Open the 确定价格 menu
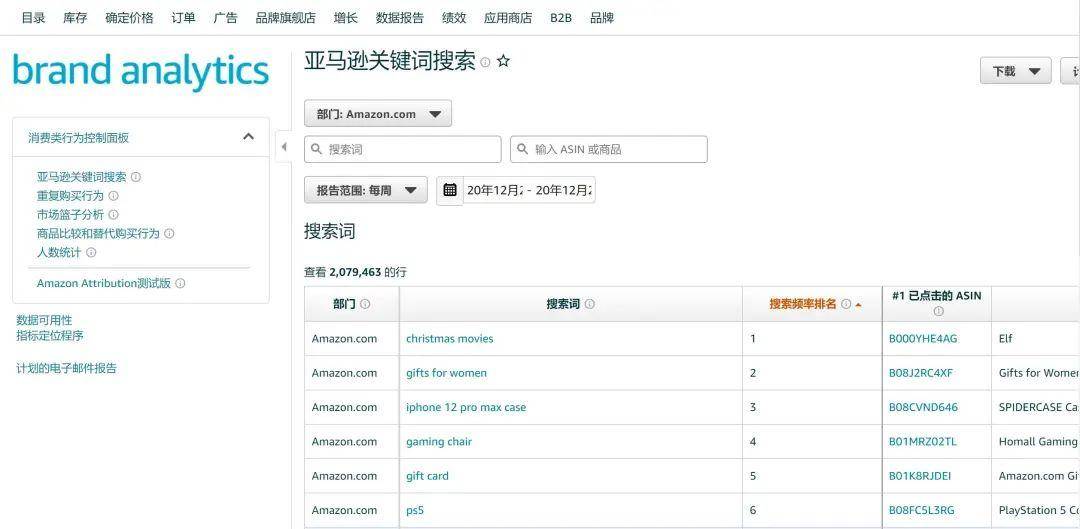Screen dimensions: 1080x529 [x=129, y=18]
